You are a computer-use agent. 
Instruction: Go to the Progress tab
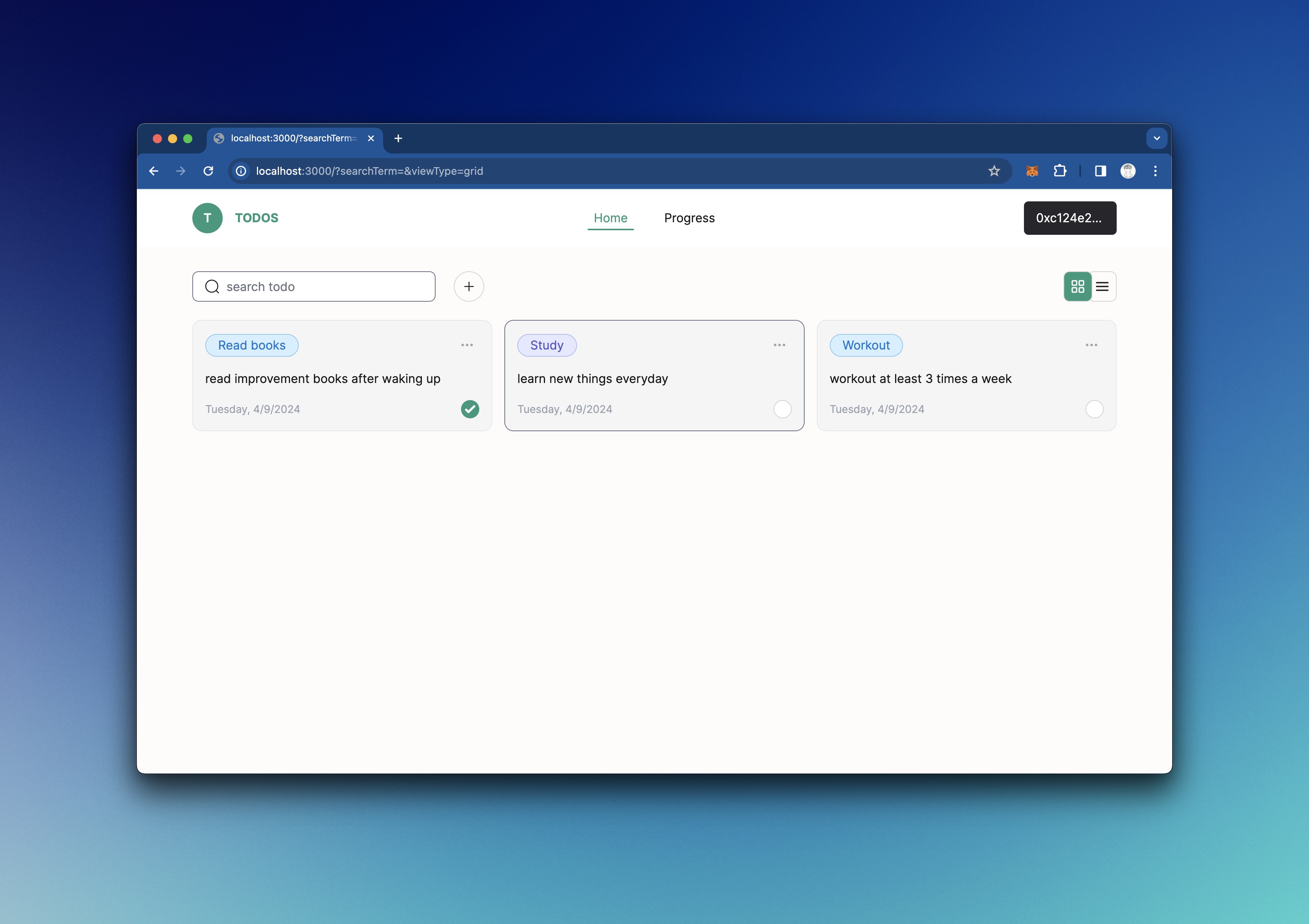coord(689,218)
